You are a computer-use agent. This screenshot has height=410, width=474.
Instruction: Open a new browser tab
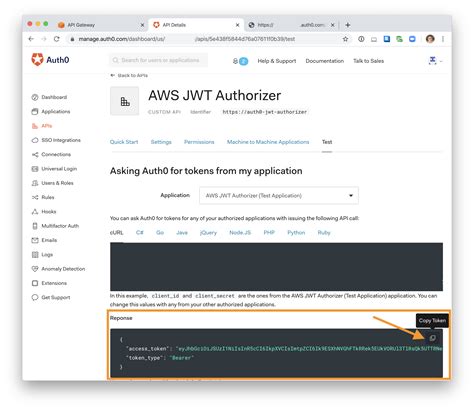[348, 25]
